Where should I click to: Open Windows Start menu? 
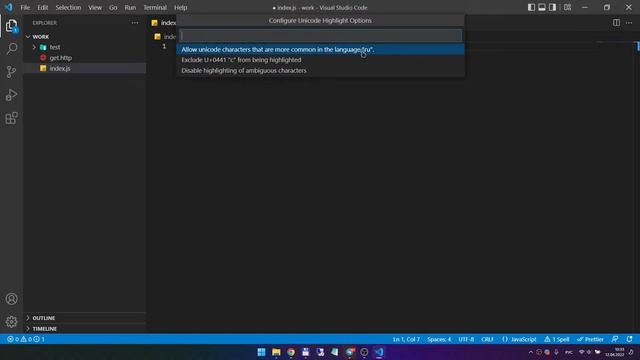pos(261,352)
